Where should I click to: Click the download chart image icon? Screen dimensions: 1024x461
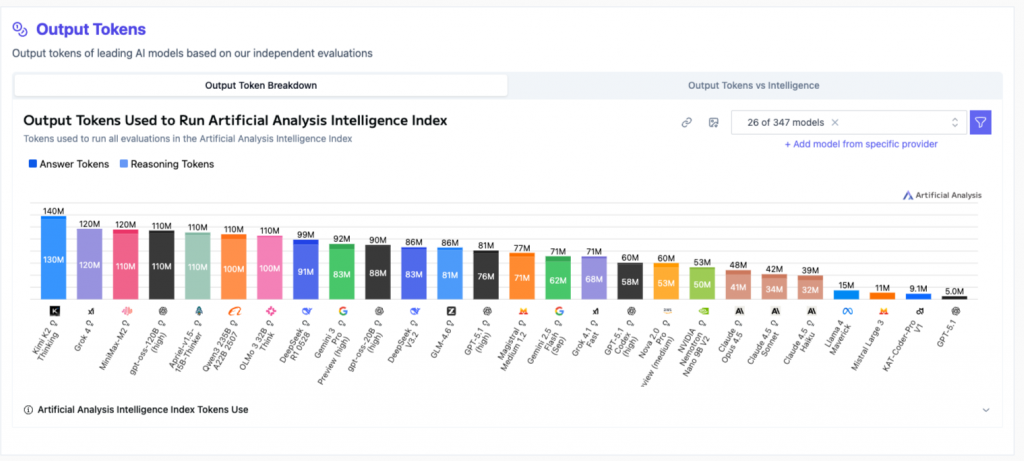[x=714, y=122]
